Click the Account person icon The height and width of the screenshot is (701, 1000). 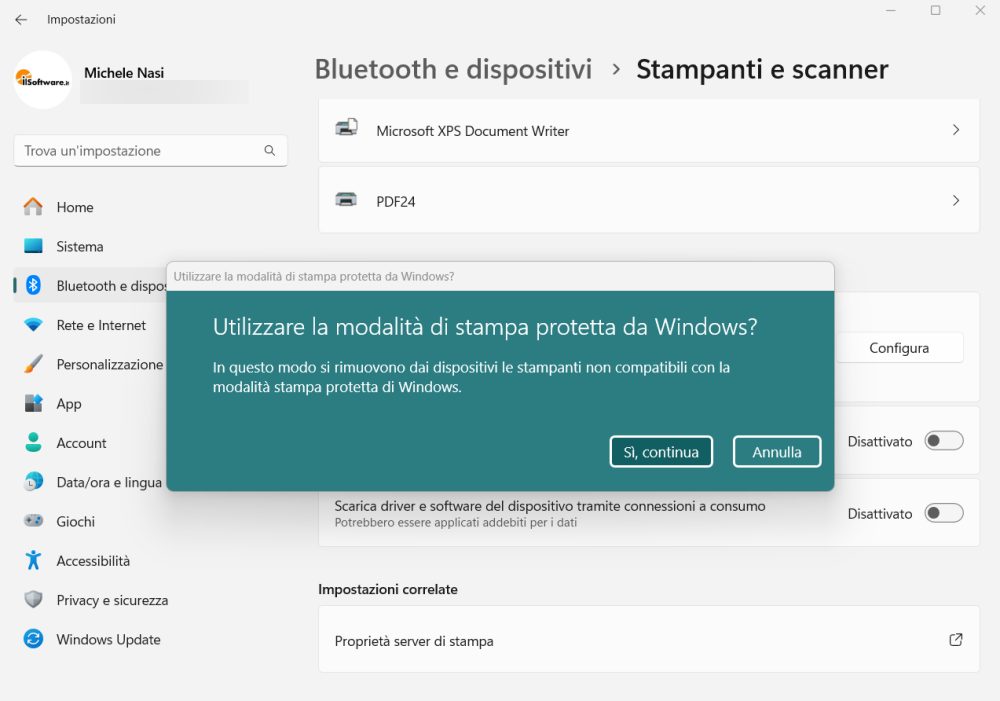(x=33, y=443)
